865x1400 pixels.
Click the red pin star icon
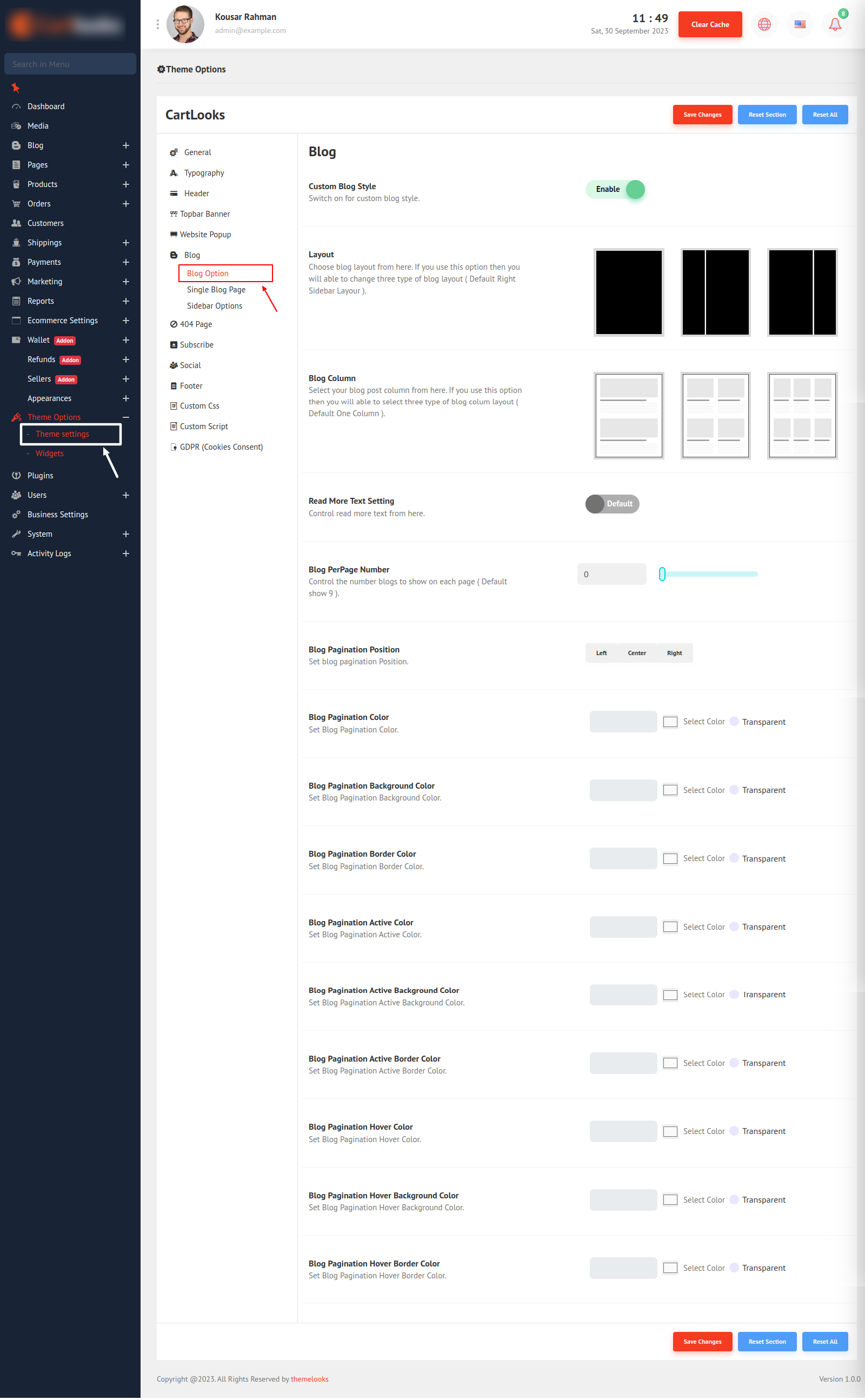tap(16, 88)
